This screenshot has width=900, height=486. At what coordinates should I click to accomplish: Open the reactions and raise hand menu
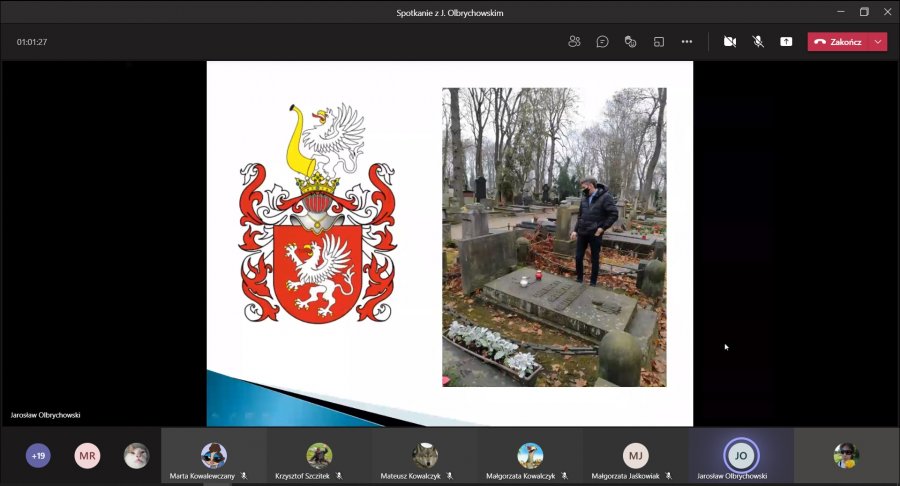[630, 42]
